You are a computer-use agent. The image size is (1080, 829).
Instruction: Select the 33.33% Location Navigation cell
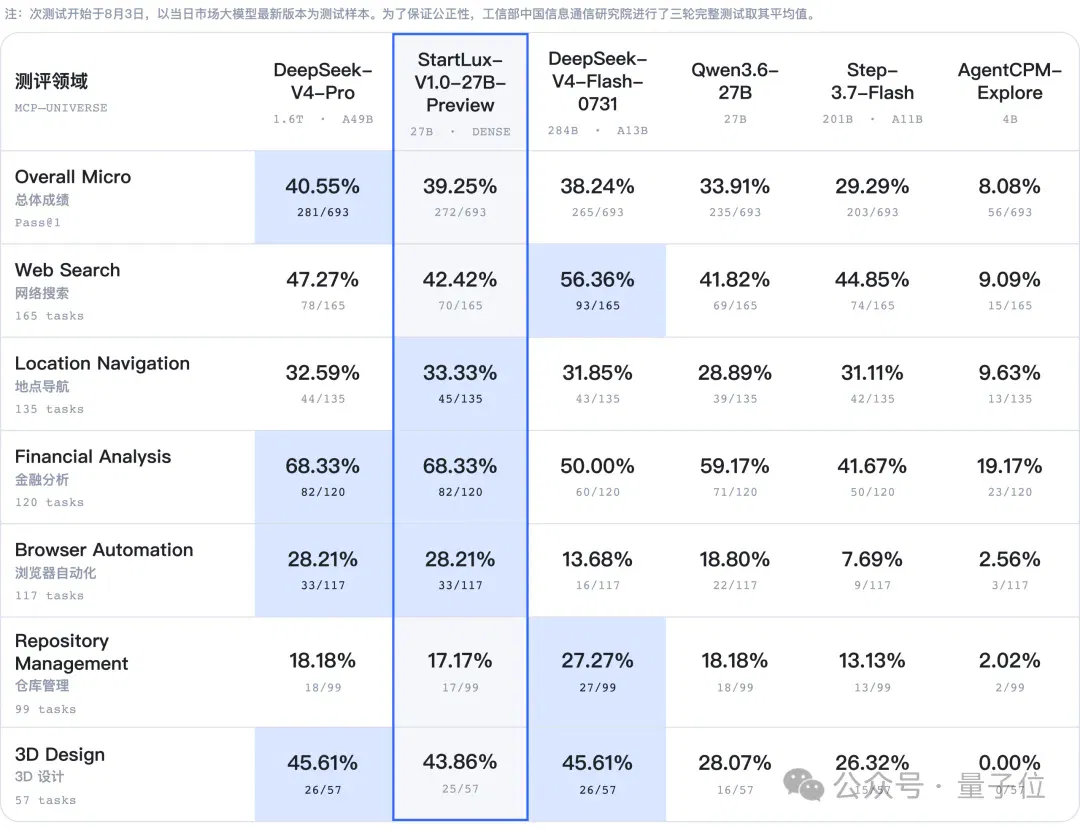tap(460, 384)
